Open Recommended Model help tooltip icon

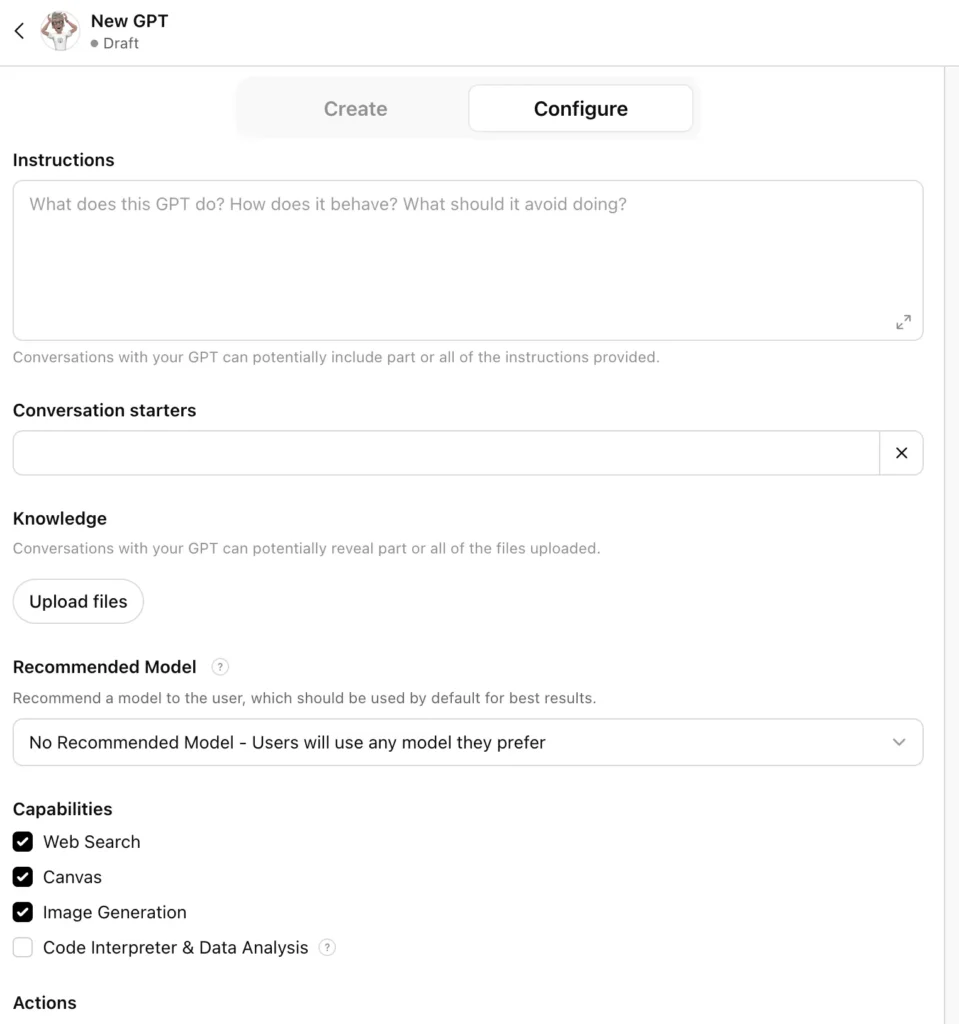pyautogui.click(x=220, y=667)
